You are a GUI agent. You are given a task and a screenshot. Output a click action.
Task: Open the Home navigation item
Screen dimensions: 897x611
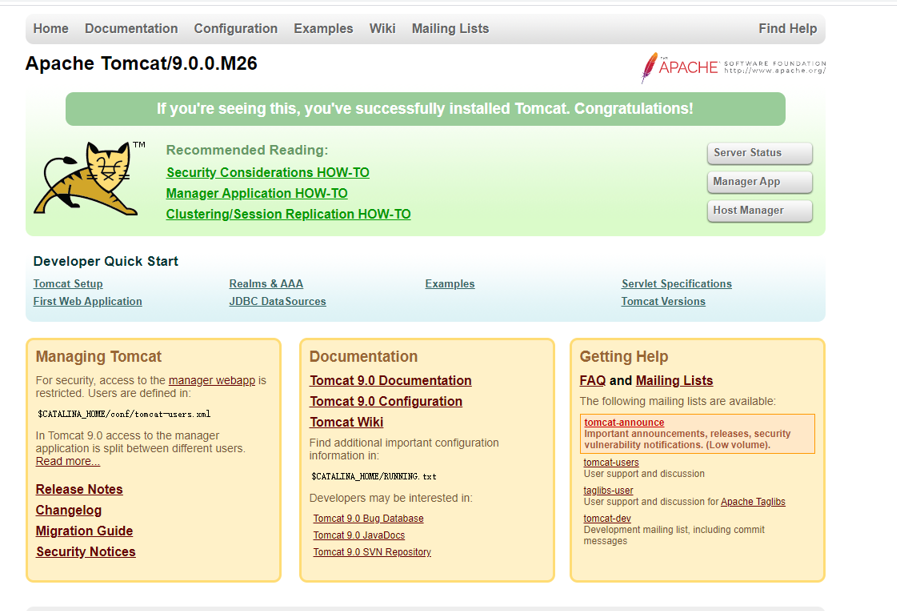pos(50,29)
